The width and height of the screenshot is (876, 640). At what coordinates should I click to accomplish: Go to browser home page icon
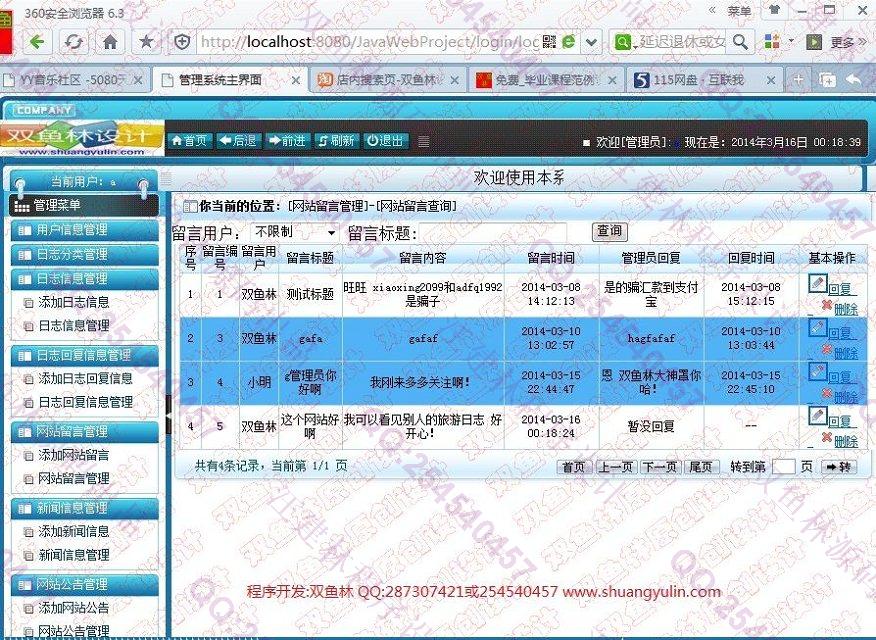point(110,41)
